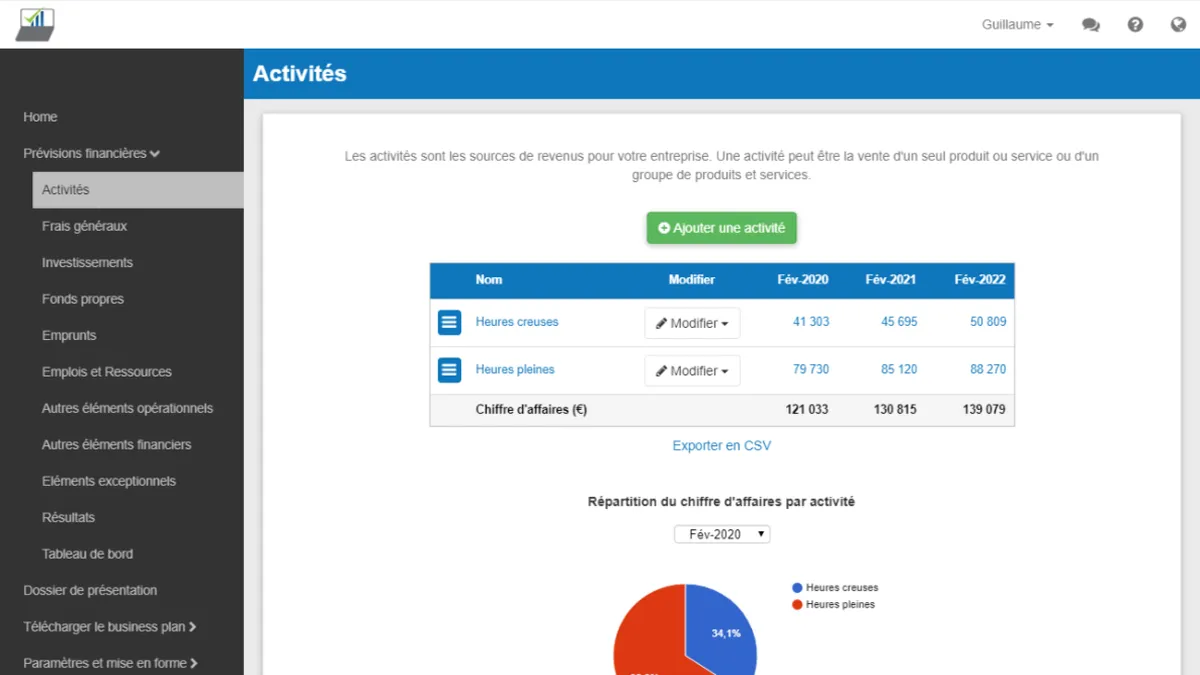Open the Fév-2020 period selector
Image resolution: width=1200 pixels, height=675 pixels.
(722, 534)
